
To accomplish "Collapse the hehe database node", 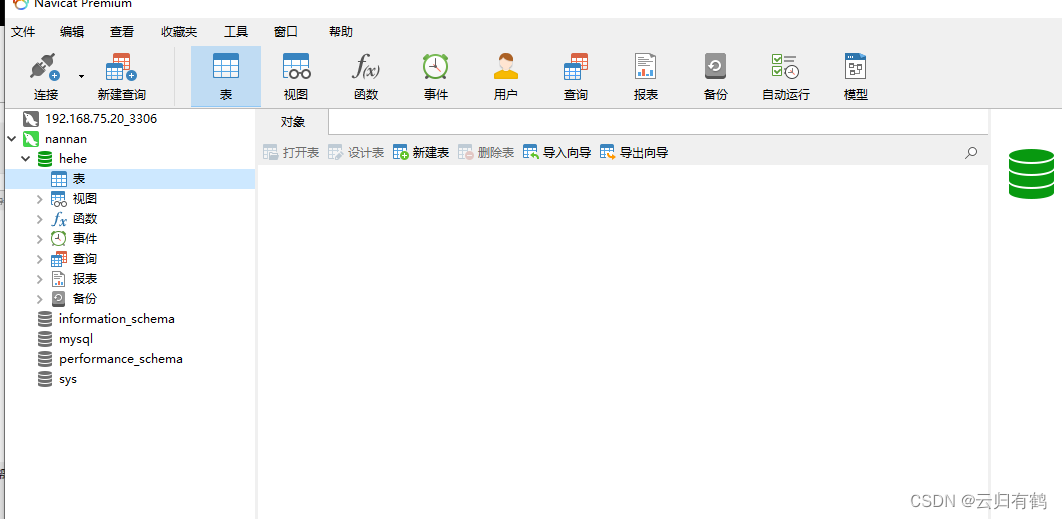I will click(x=26, y=159).
